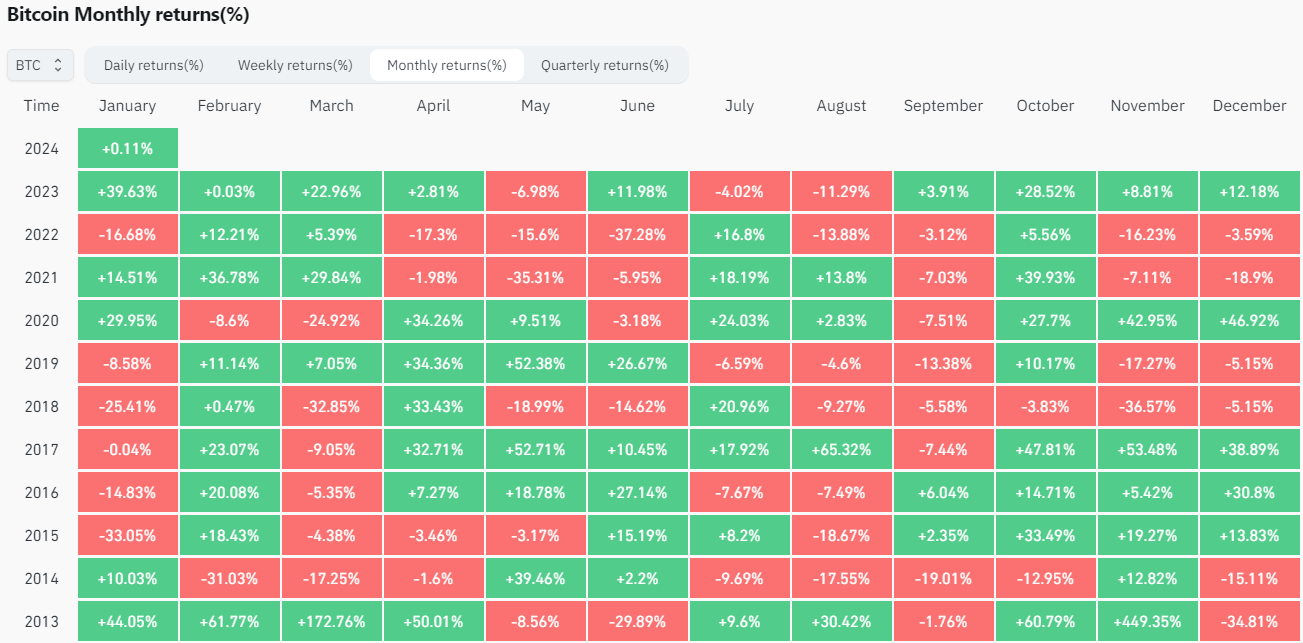Click the 2023 year row label

[x=41, y=191]
